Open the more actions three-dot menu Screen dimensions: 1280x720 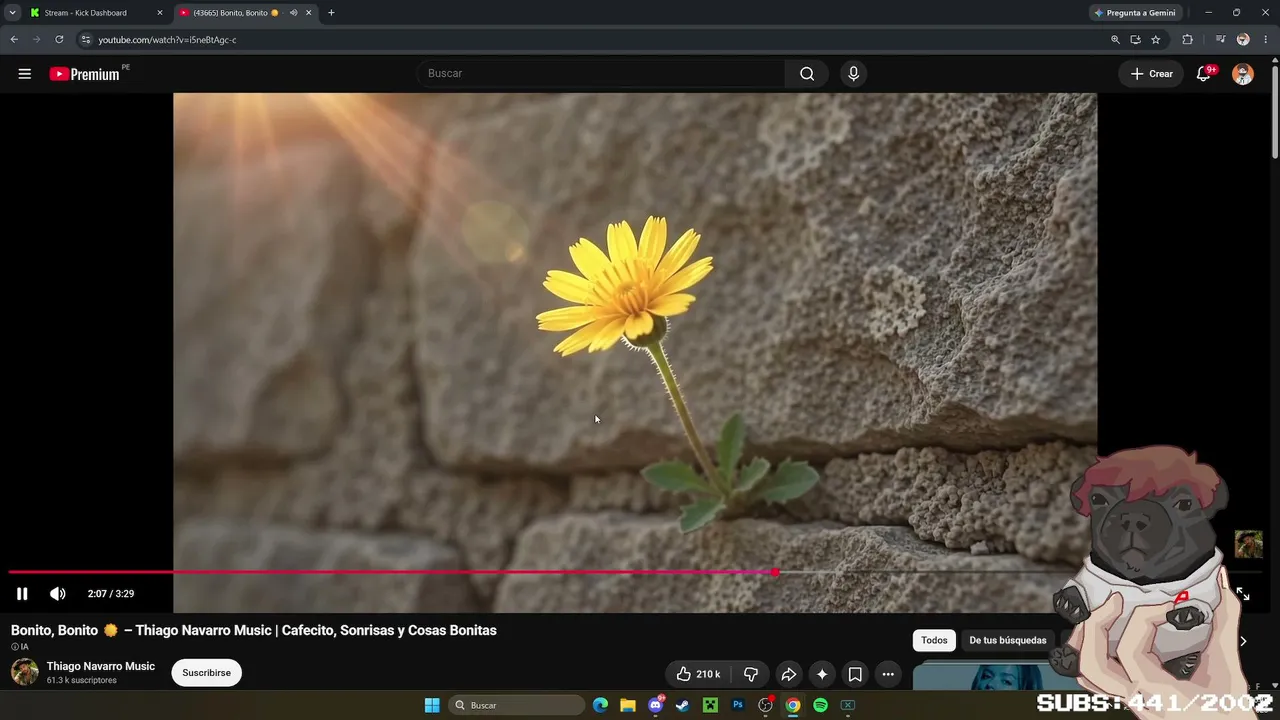888,674
